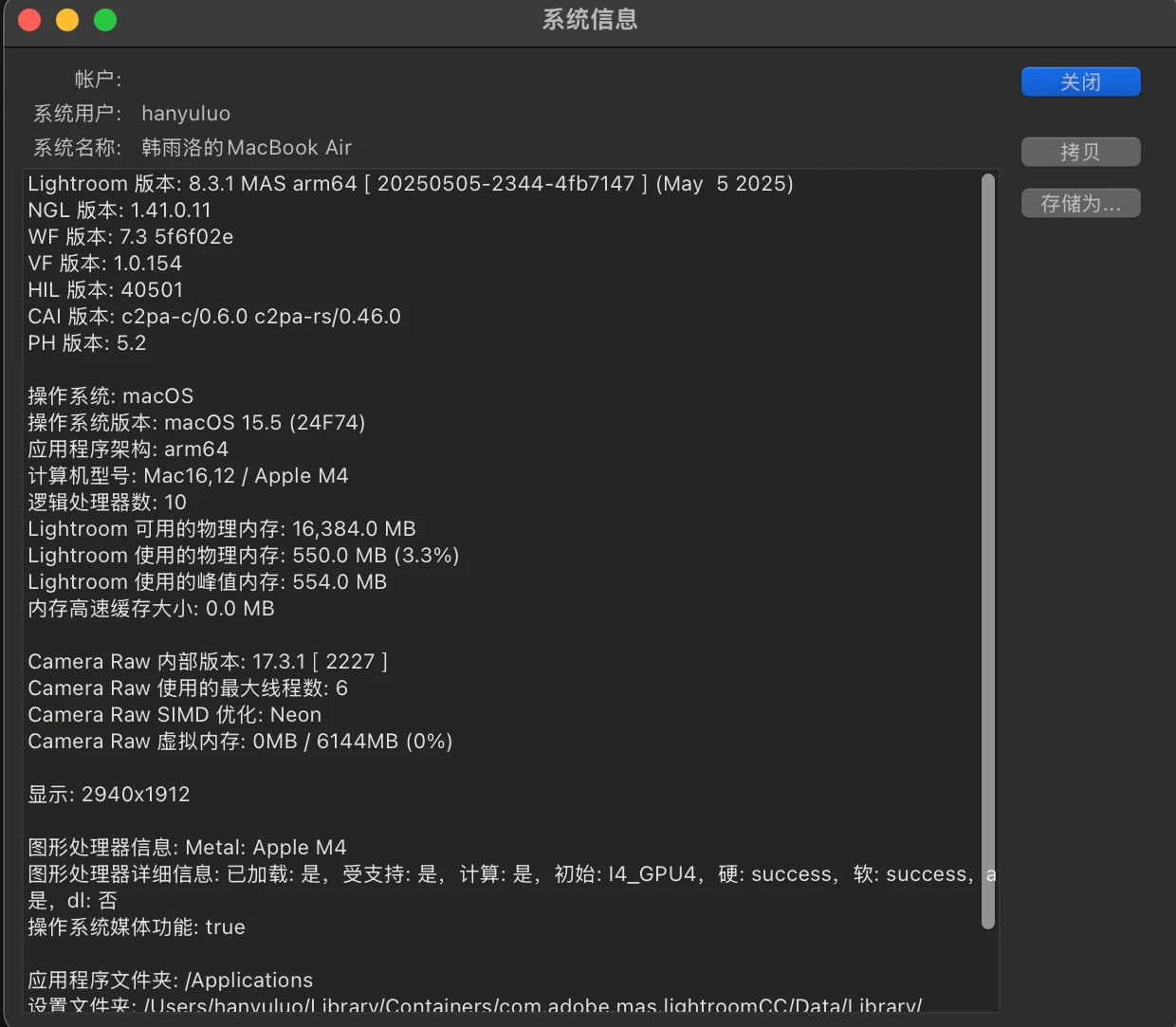Click the 系统信息 window title
Image resolution: width=1176 pixels, height=1027 pixels.
pyautogui.click(x=590, y=20)
